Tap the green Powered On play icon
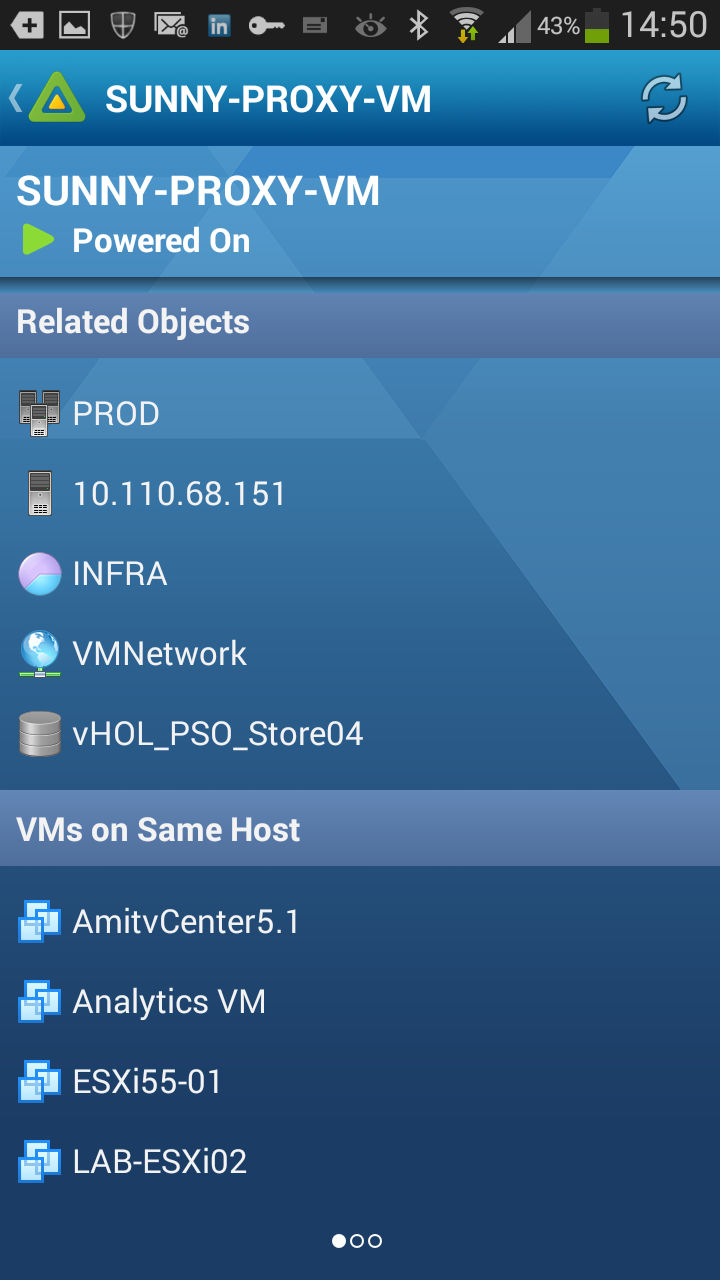 (39, 240)
